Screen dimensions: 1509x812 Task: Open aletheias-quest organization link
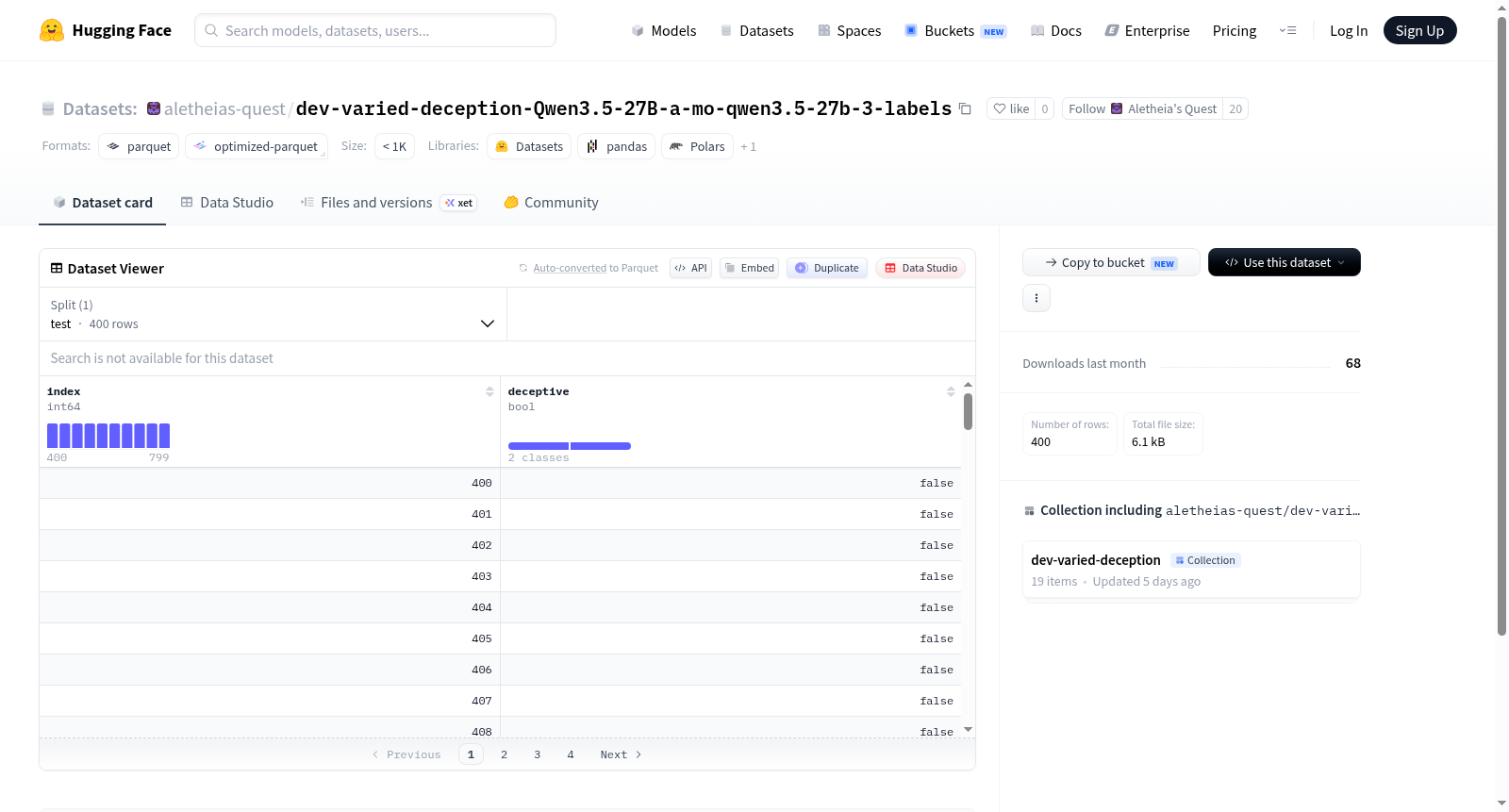pos(224,108)
